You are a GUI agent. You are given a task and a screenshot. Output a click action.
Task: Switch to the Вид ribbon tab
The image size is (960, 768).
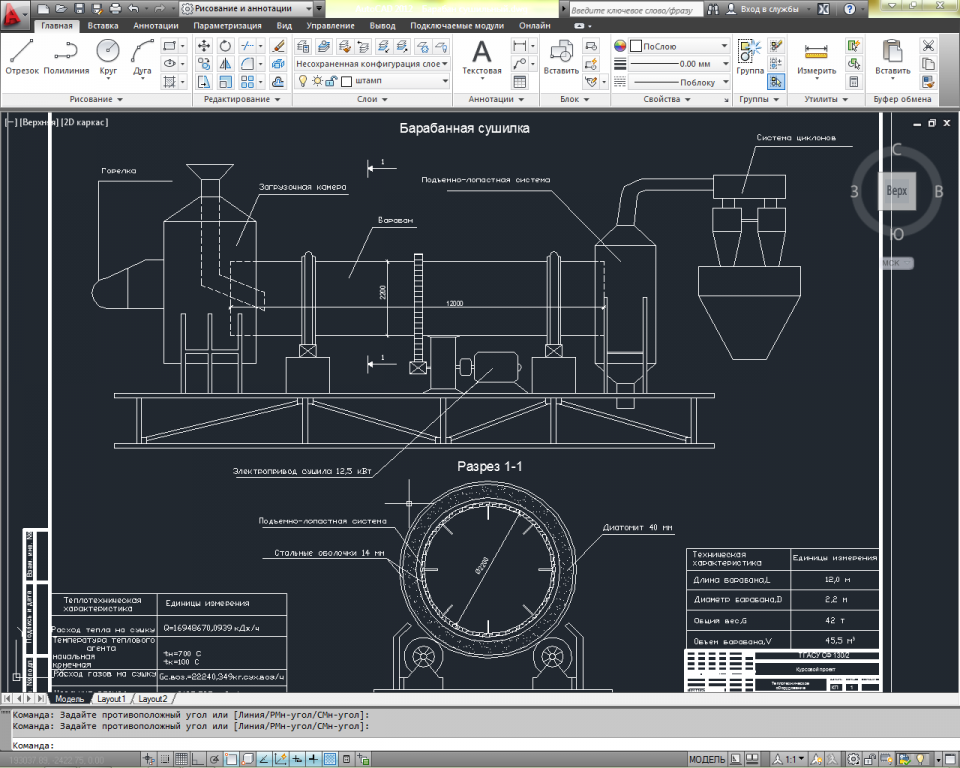[x=284, y=26]
